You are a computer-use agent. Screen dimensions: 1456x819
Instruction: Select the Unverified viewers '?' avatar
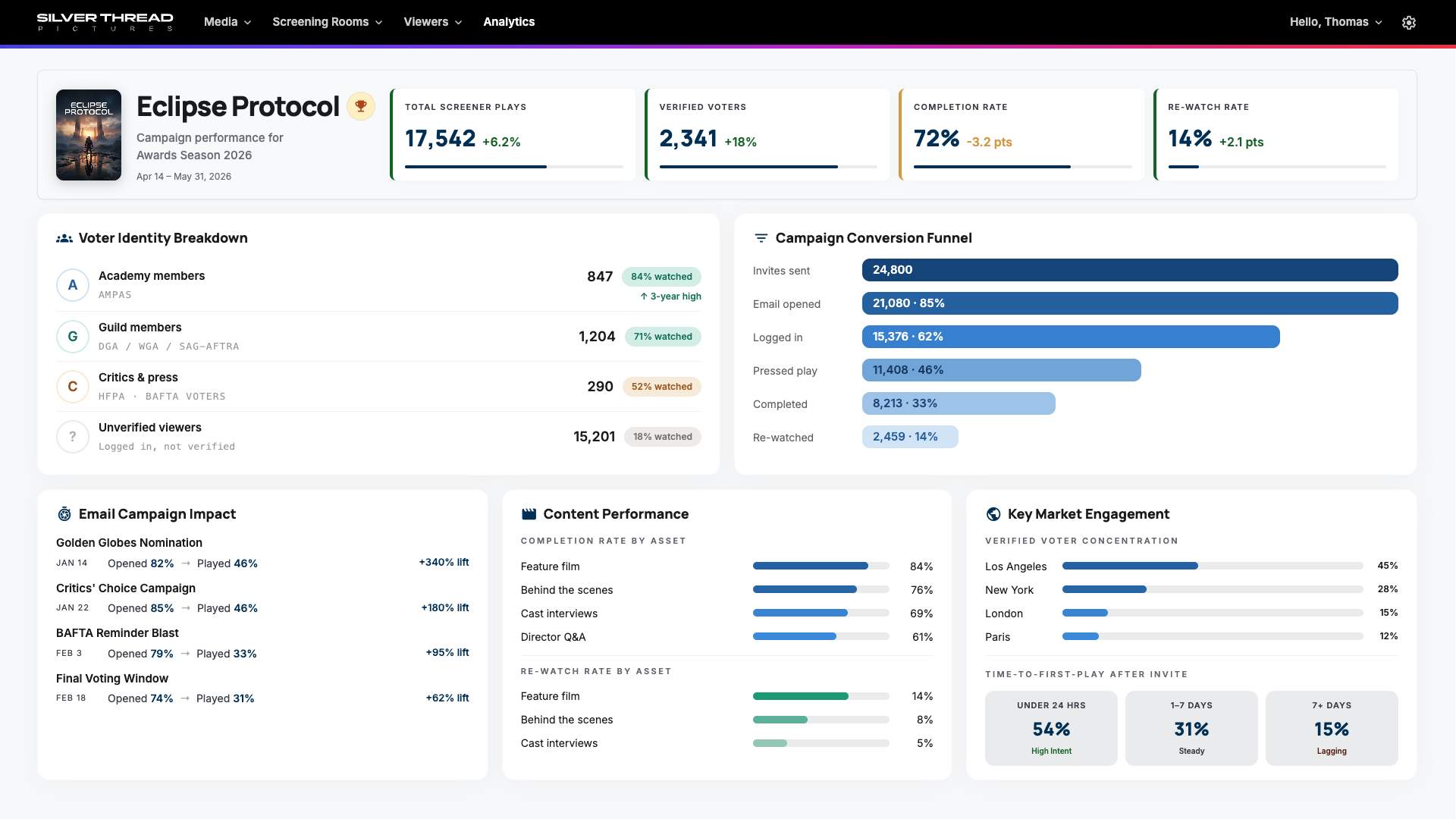pyautogui.click(x=73, y=437)
